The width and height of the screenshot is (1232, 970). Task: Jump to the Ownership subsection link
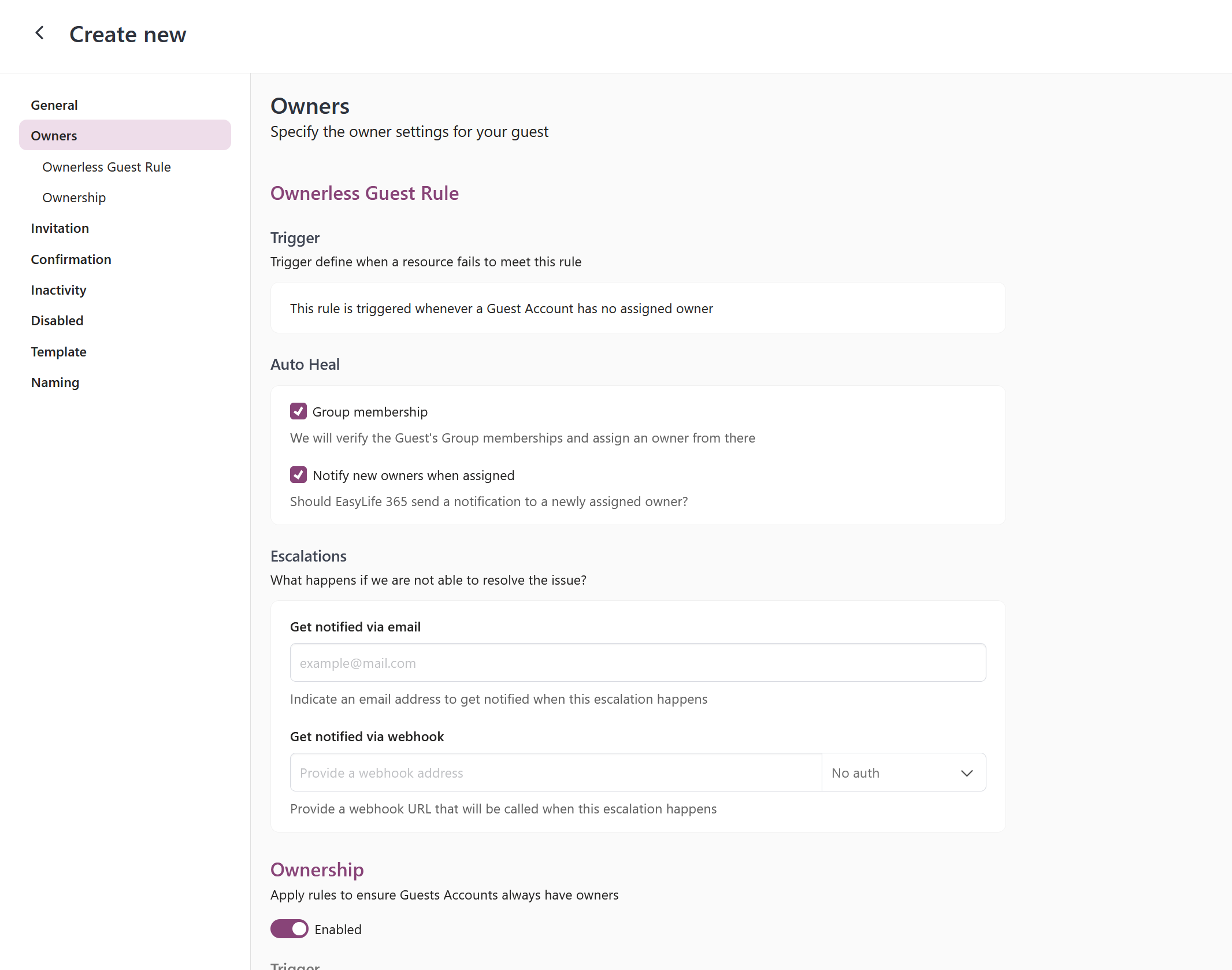coord(73,197)
